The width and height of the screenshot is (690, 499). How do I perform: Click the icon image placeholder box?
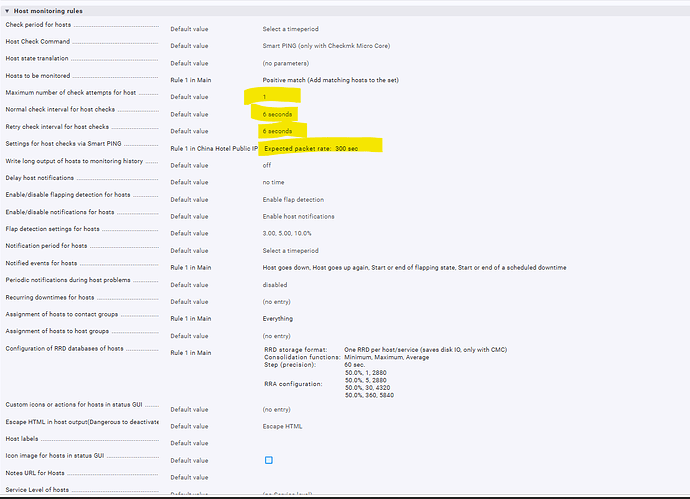269,460
